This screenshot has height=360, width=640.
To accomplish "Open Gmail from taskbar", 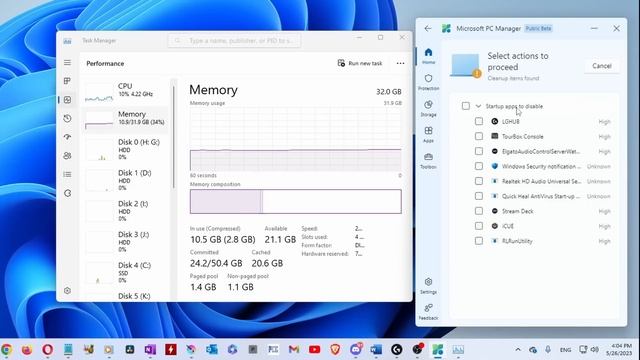I will [x=294, y=349].
